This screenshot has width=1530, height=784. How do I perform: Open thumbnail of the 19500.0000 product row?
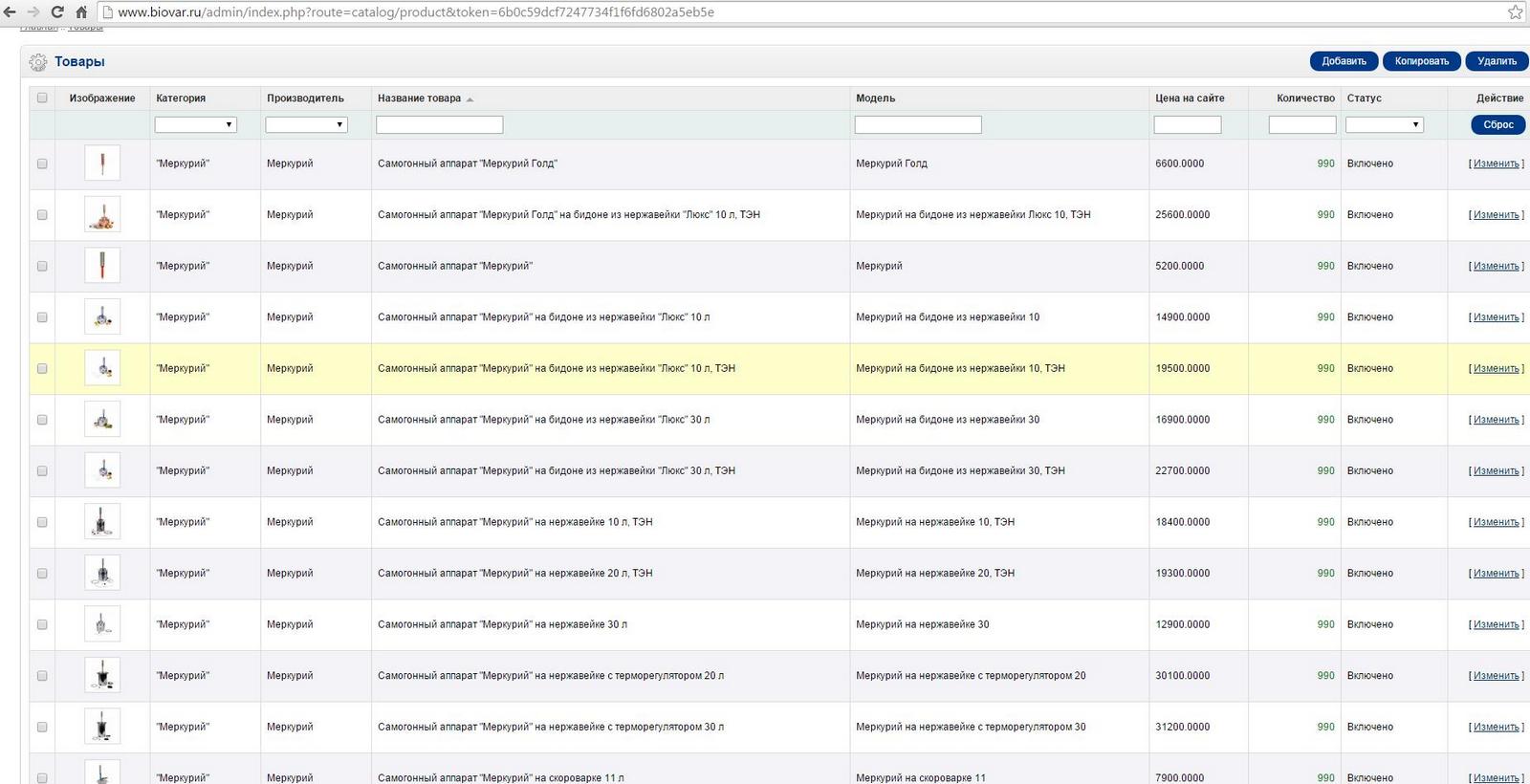click(102, 368)
